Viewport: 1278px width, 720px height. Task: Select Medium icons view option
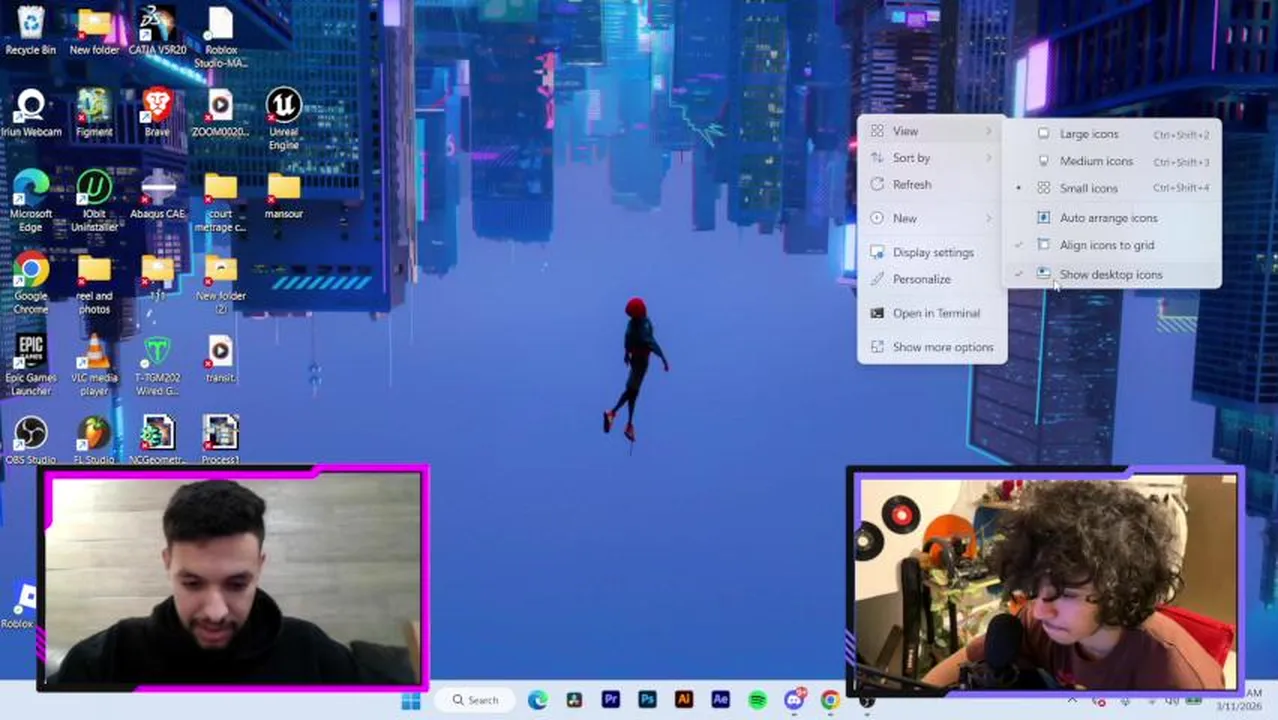click(x=1112, y=161)
